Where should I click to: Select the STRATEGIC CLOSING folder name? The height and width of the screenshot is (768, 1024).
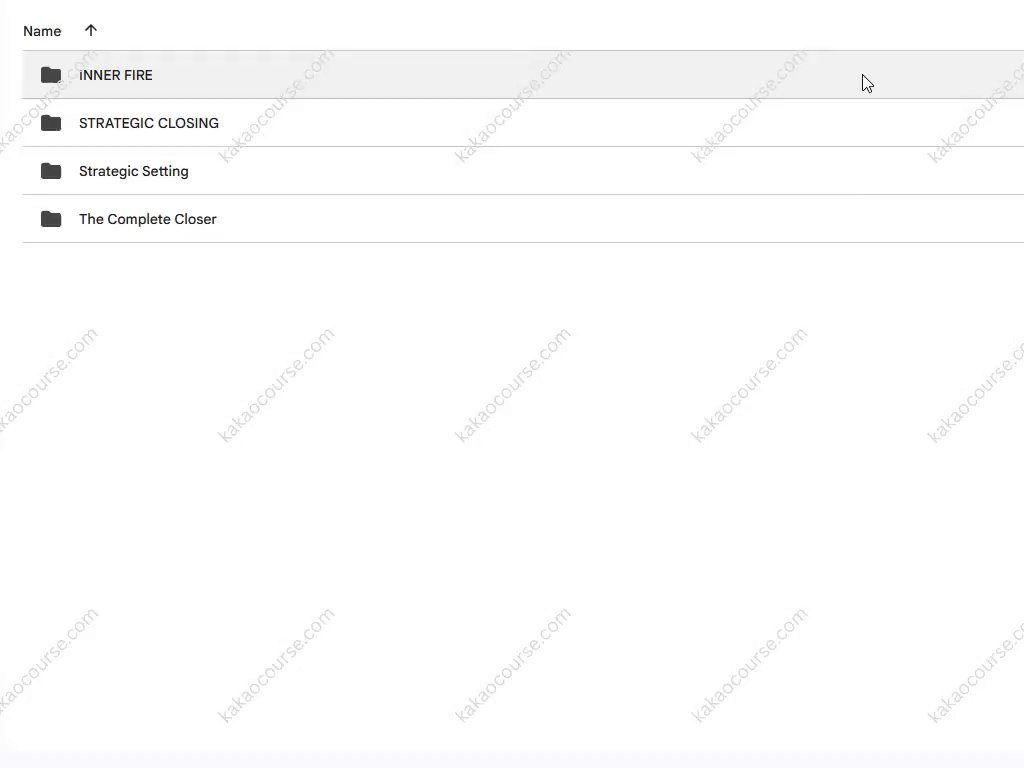(149, 123)
